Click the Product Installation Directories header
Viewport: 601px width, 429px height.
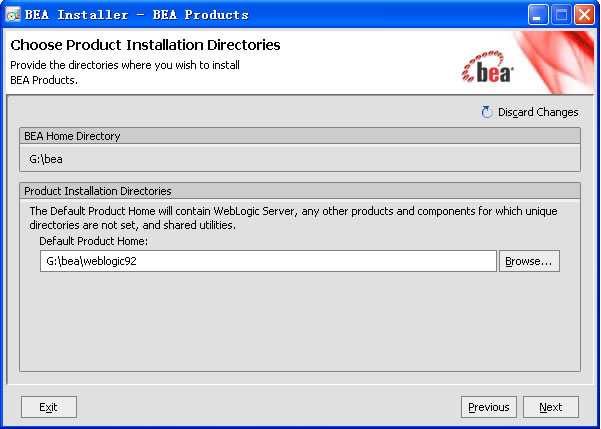click(300, 191)
